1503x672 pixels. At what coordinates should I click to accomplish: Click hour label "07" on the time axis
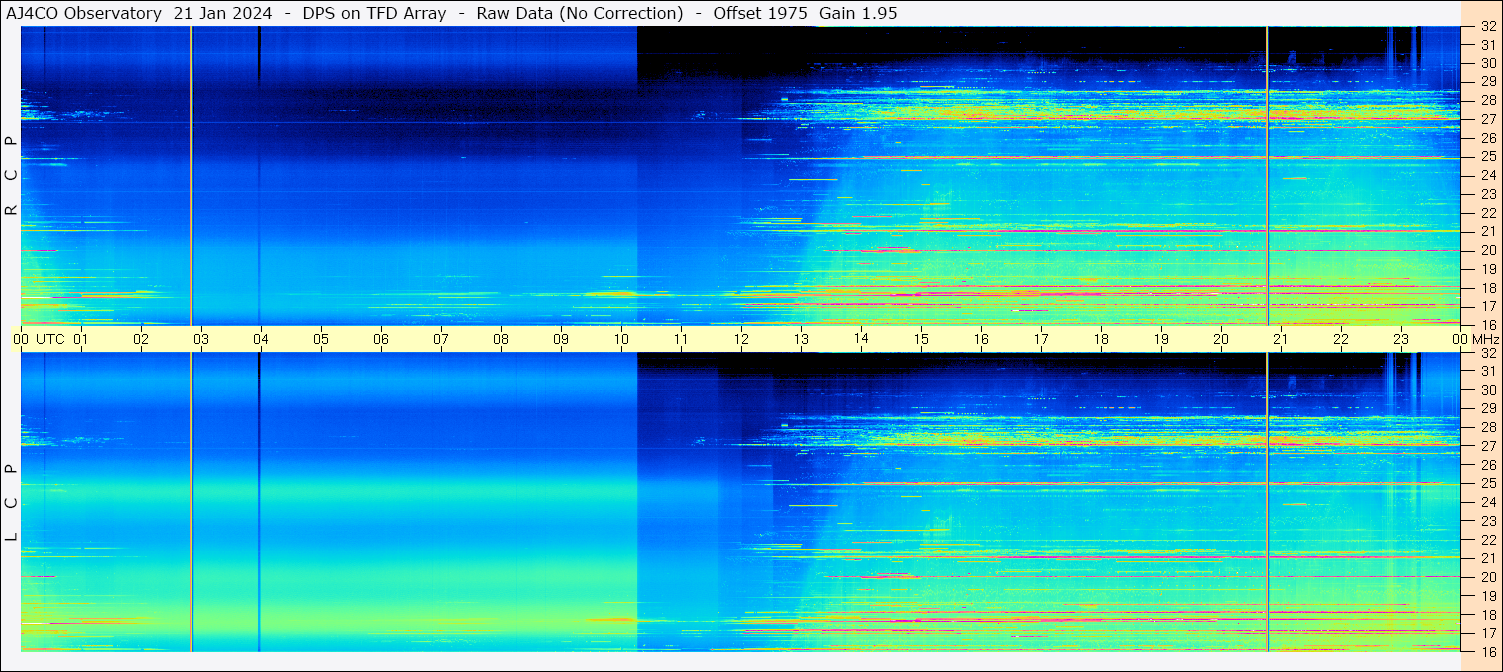tap(441, 339)
